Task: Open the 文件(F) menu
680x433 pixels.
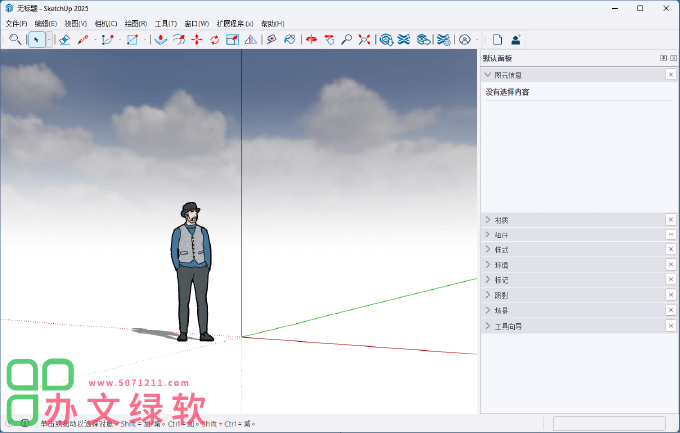Action: point(16,23)
